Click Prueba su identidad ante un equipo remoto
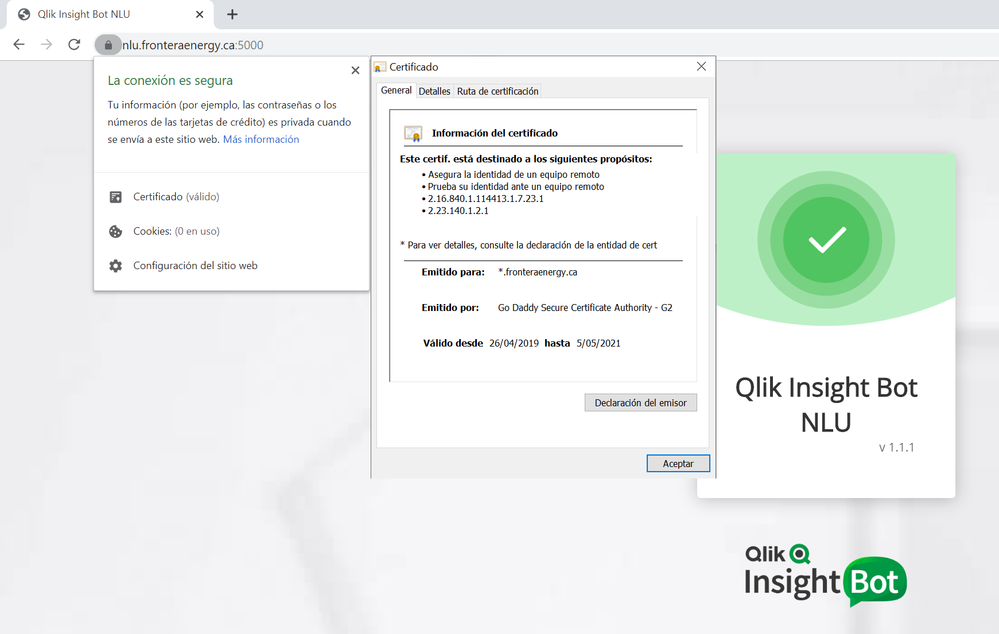 (x=516, y=187)
